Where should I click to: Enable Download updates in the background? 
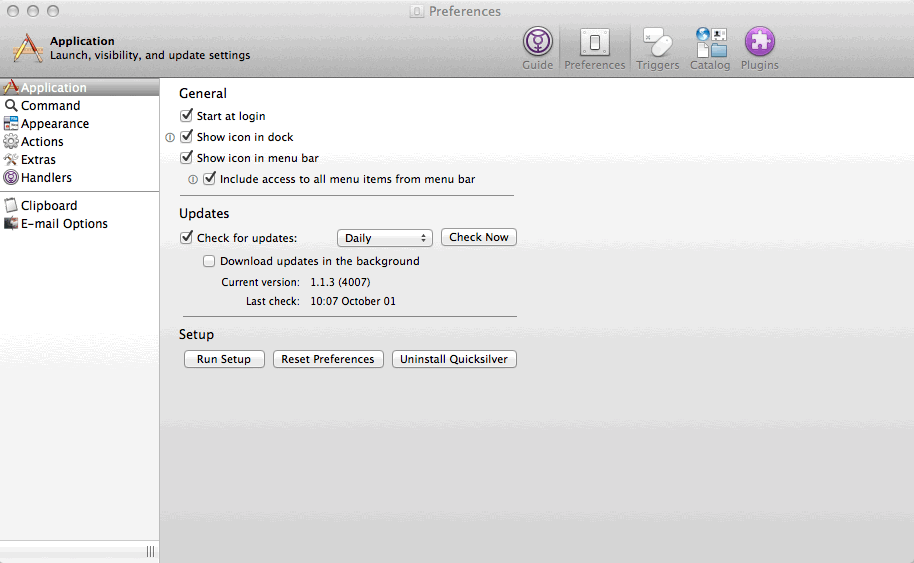pos(209,261)
